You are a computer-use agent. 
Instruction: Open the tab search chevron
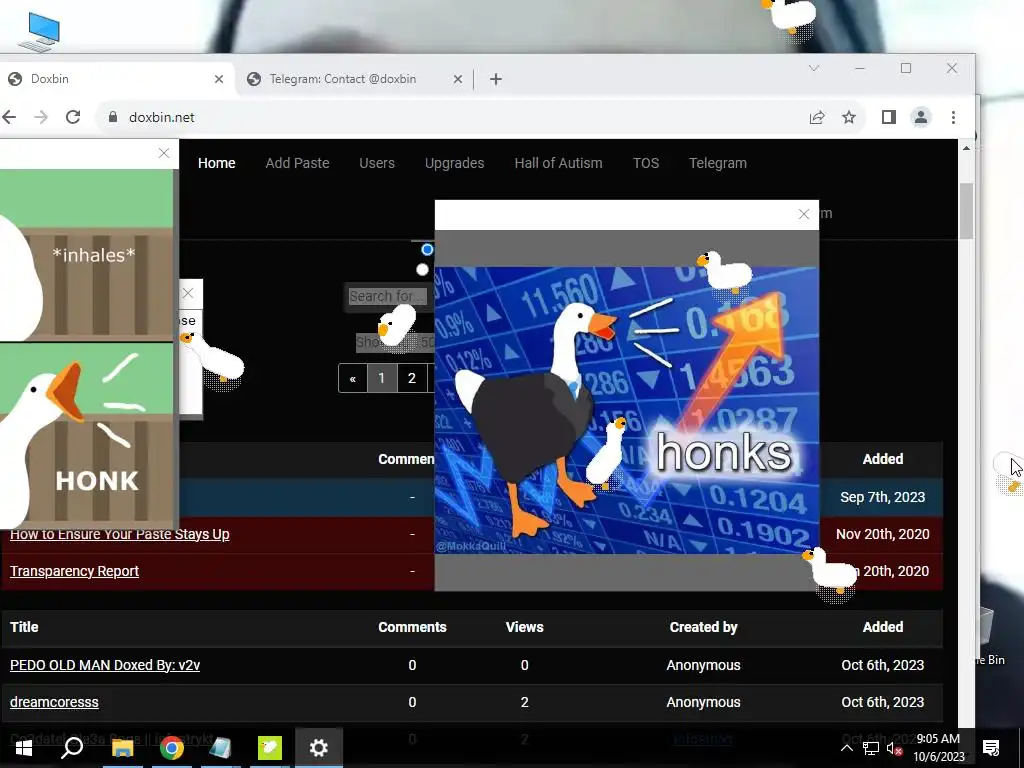(x=814, y=68)
